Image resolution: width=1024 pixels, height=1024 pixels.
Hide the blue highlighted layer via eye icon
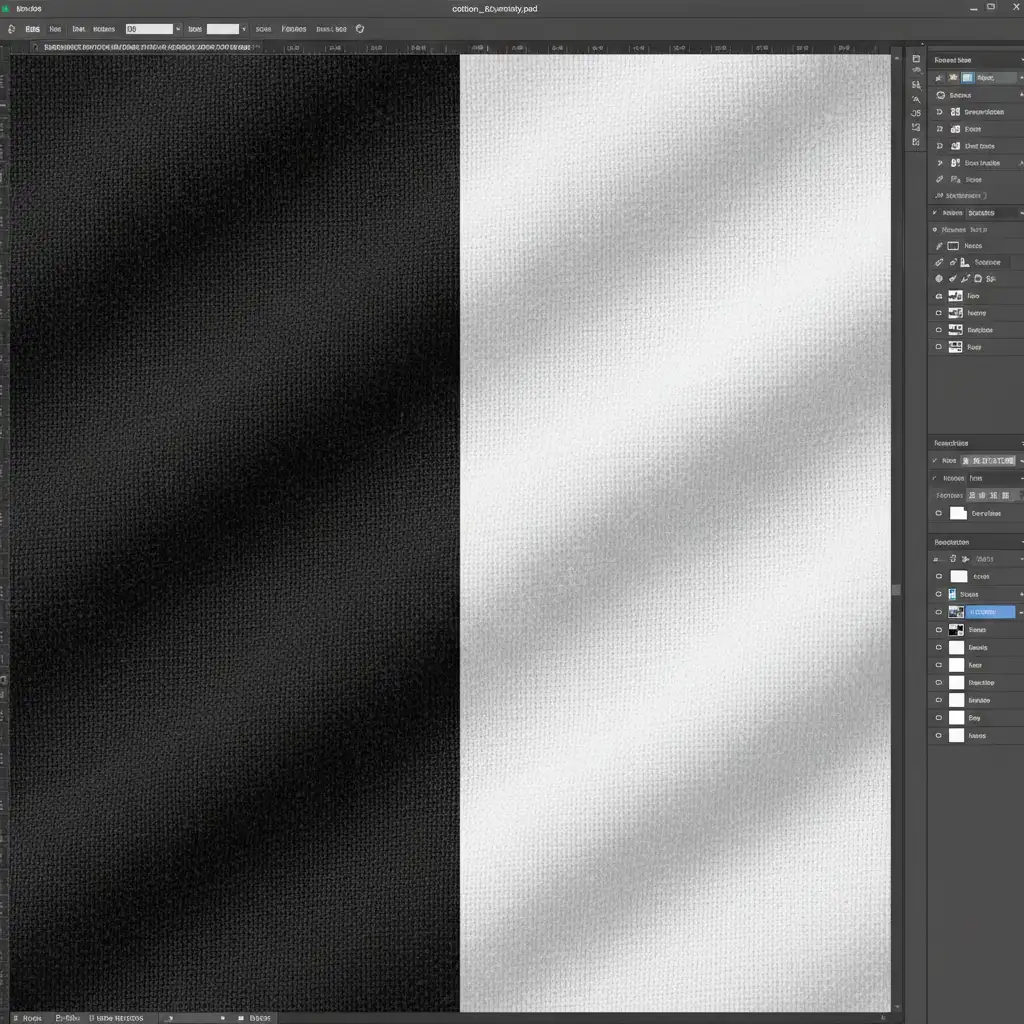pyautogui.click(x=938, y=612)
